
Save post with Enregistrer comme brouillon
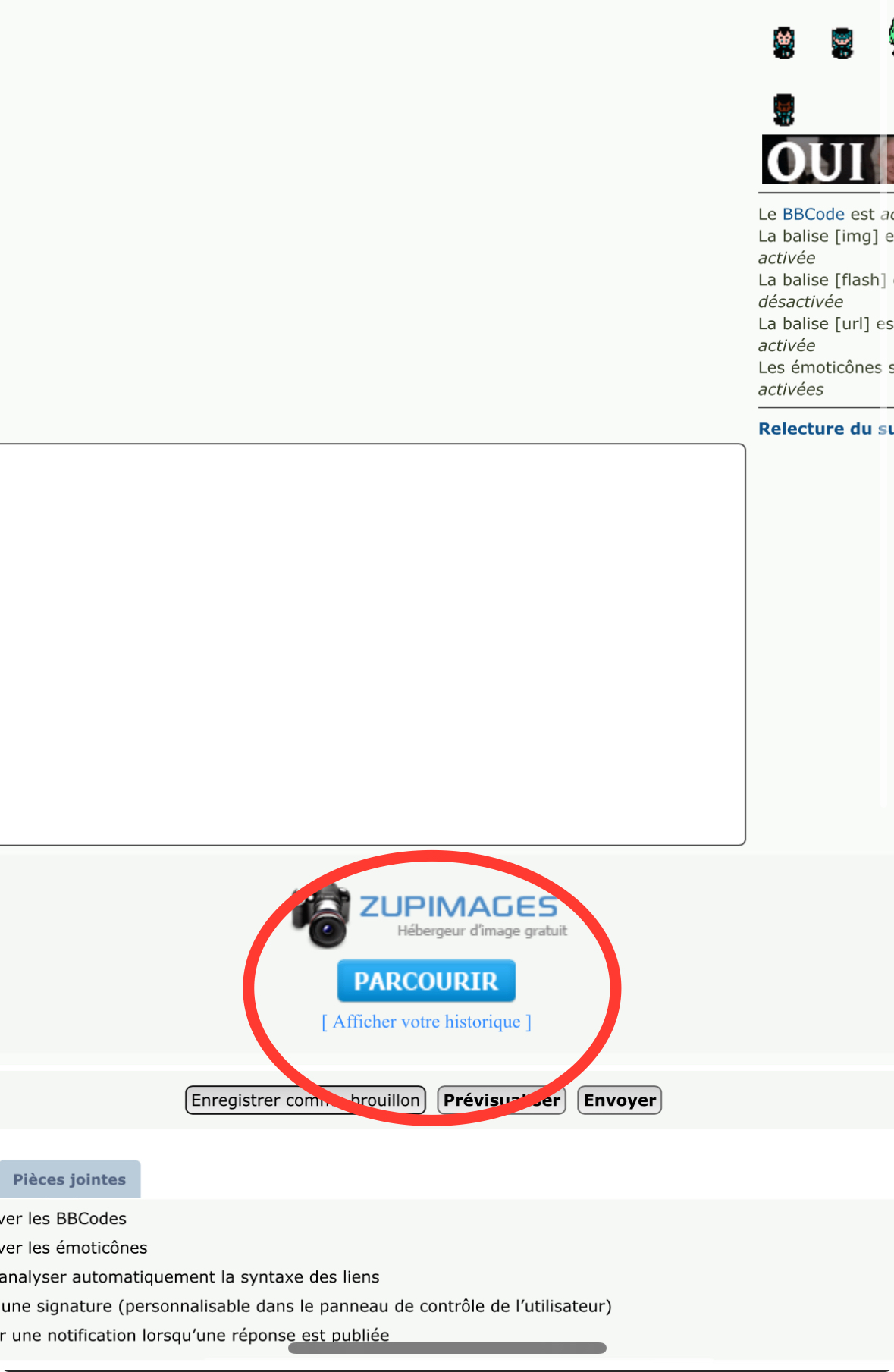(306, 1100)
